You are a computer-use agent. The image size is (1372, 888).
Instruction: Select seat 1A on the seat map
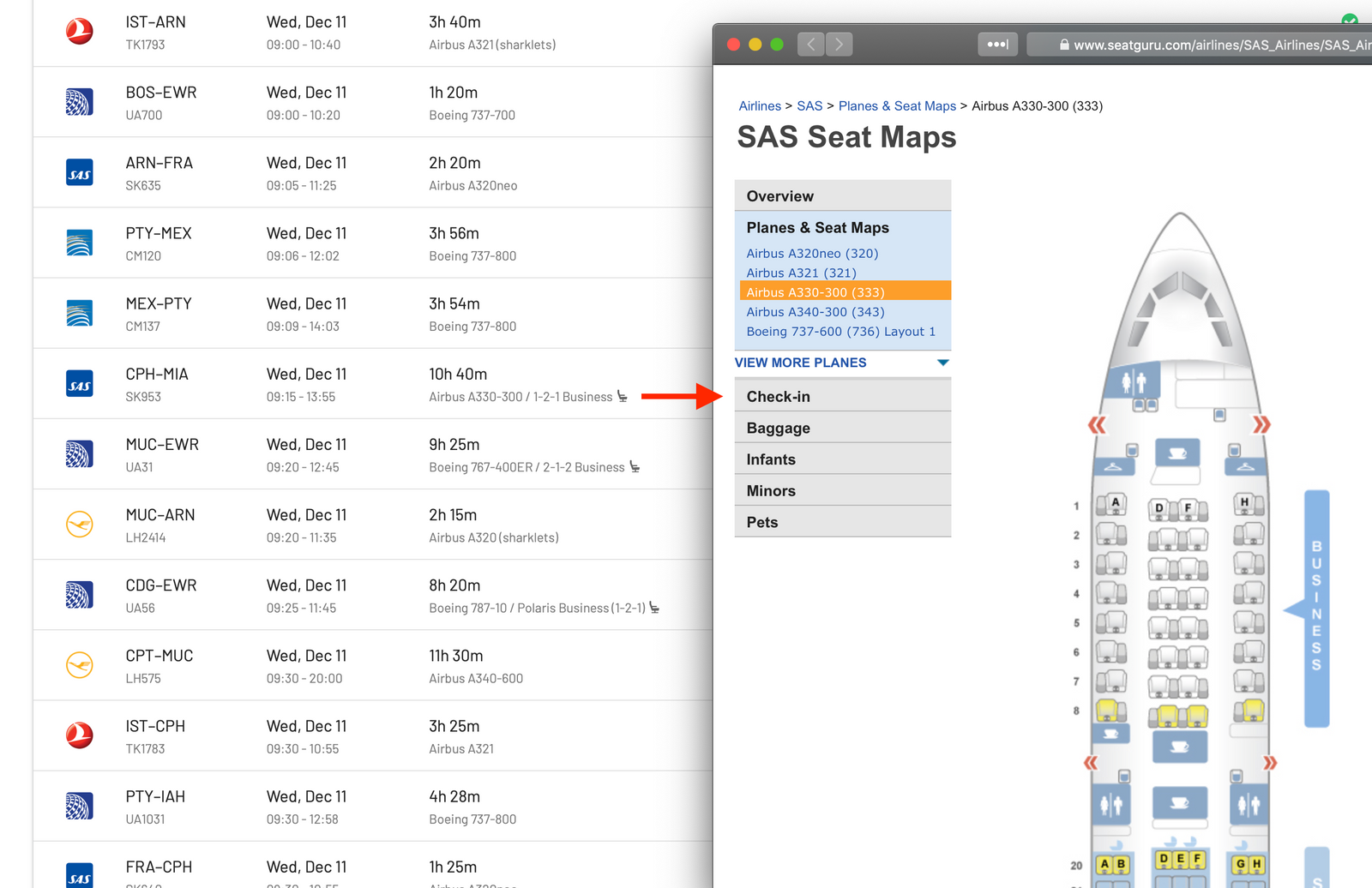click(x=1115, y=504)
